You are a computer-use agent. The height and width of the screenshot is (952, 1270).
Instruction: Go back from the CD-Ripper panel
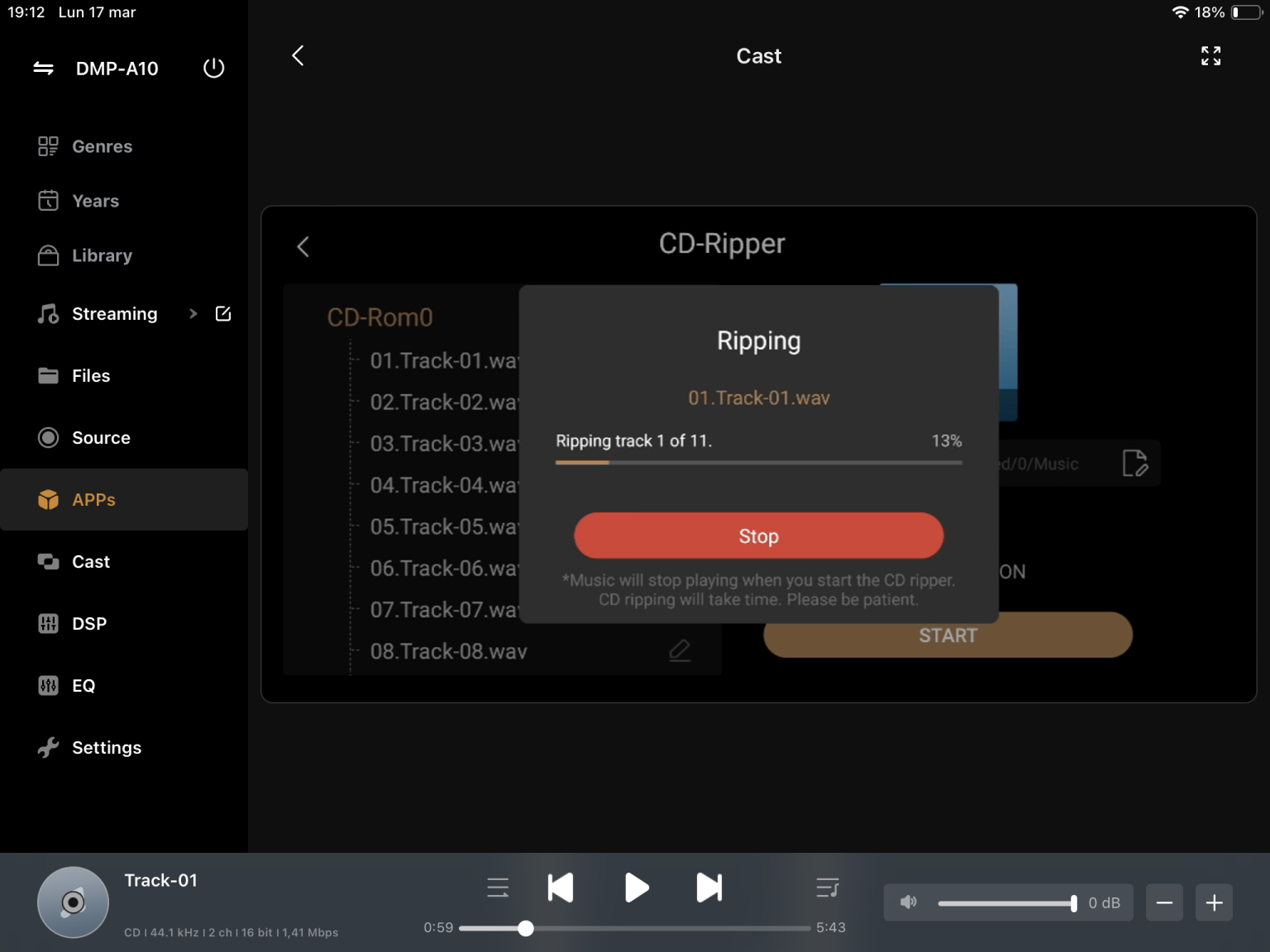(x=303, y=246)
